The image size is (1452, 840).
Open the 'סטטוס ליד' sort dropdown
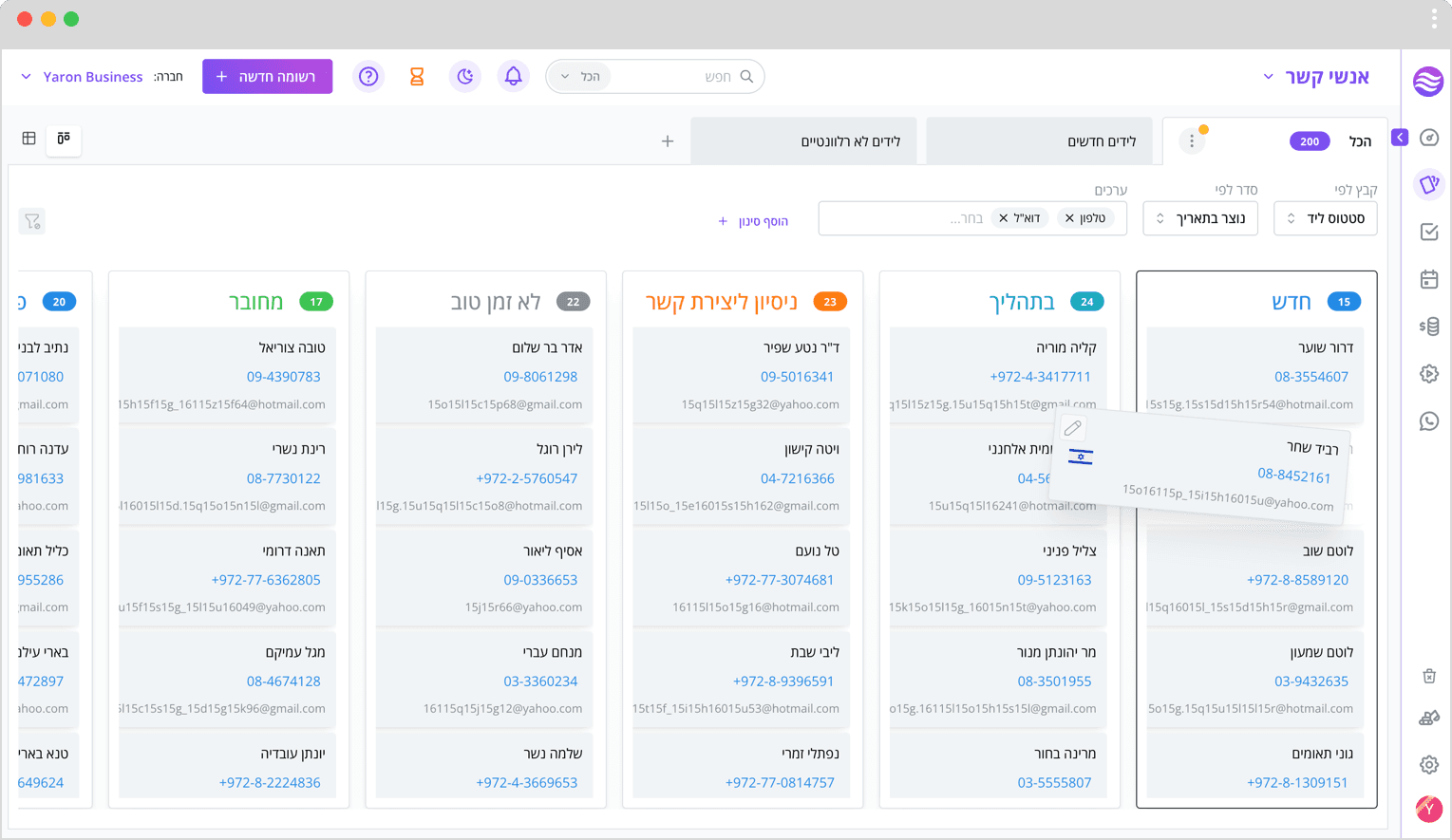click(x=1326, y=218)
